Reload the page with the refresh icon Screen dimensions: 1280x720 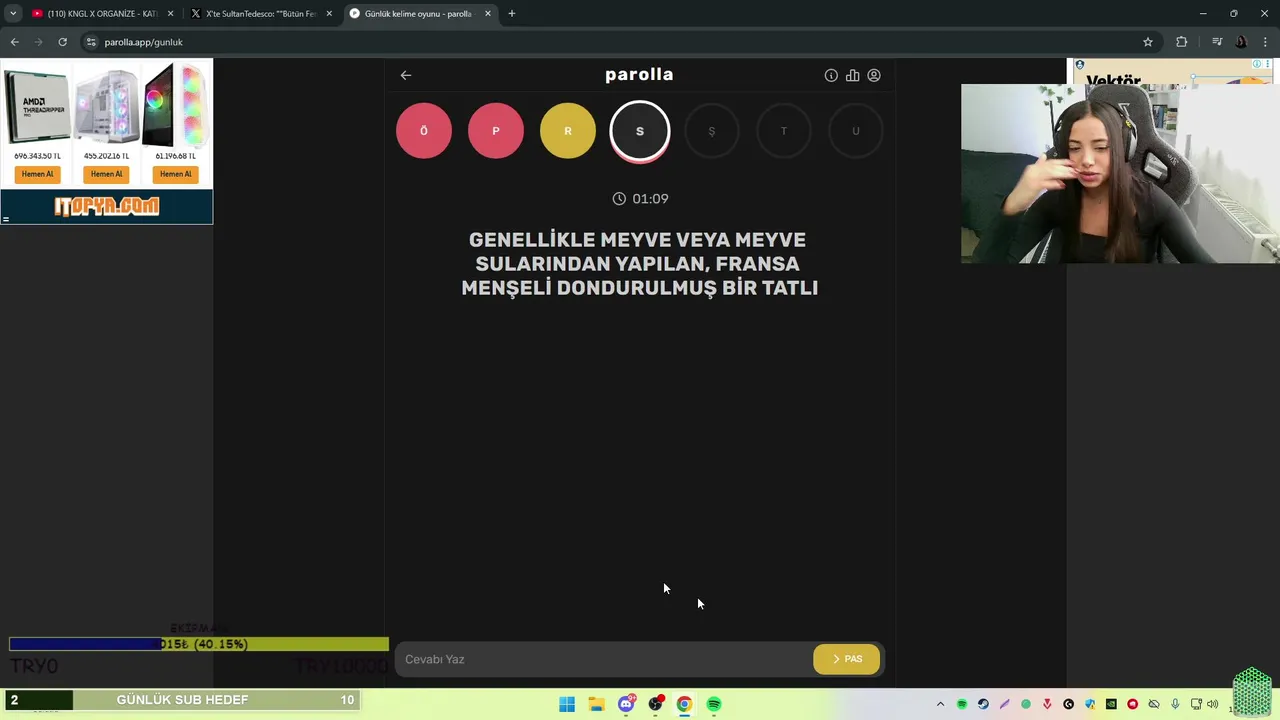[x=62, y=42]
